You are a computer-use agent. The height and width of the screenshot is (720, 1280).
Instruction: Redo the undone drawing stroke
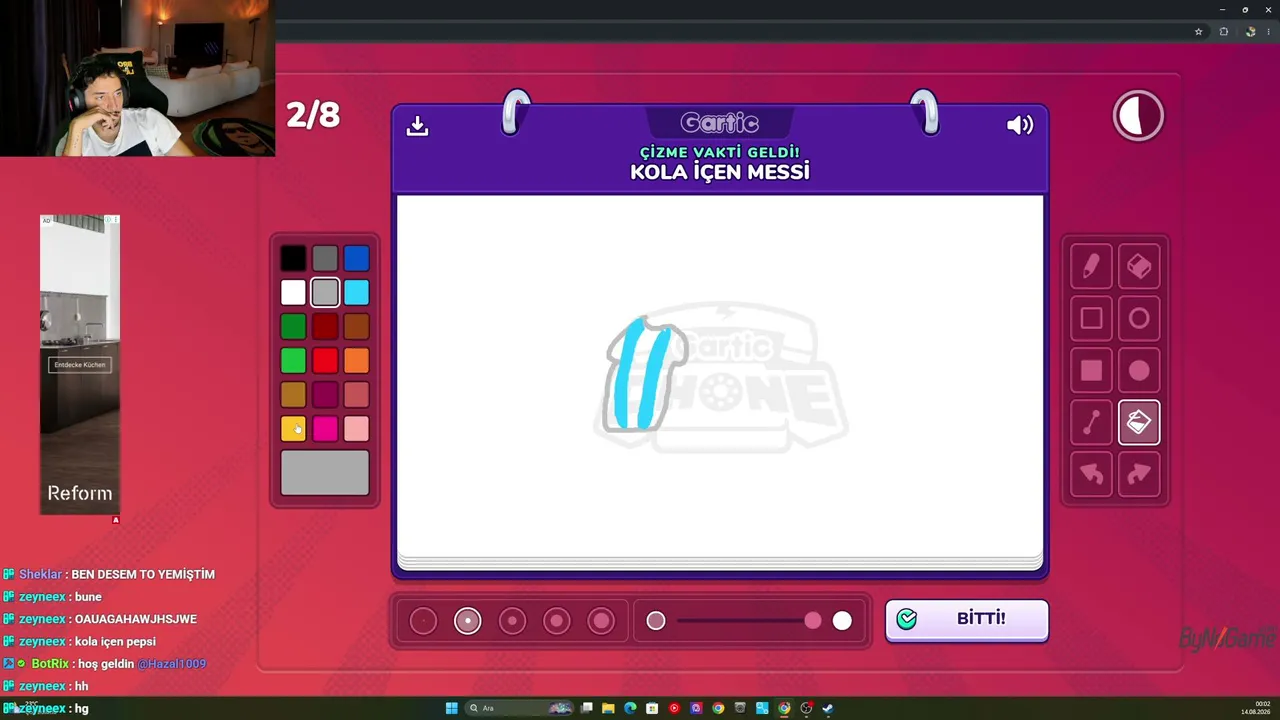coord(1139,474)
